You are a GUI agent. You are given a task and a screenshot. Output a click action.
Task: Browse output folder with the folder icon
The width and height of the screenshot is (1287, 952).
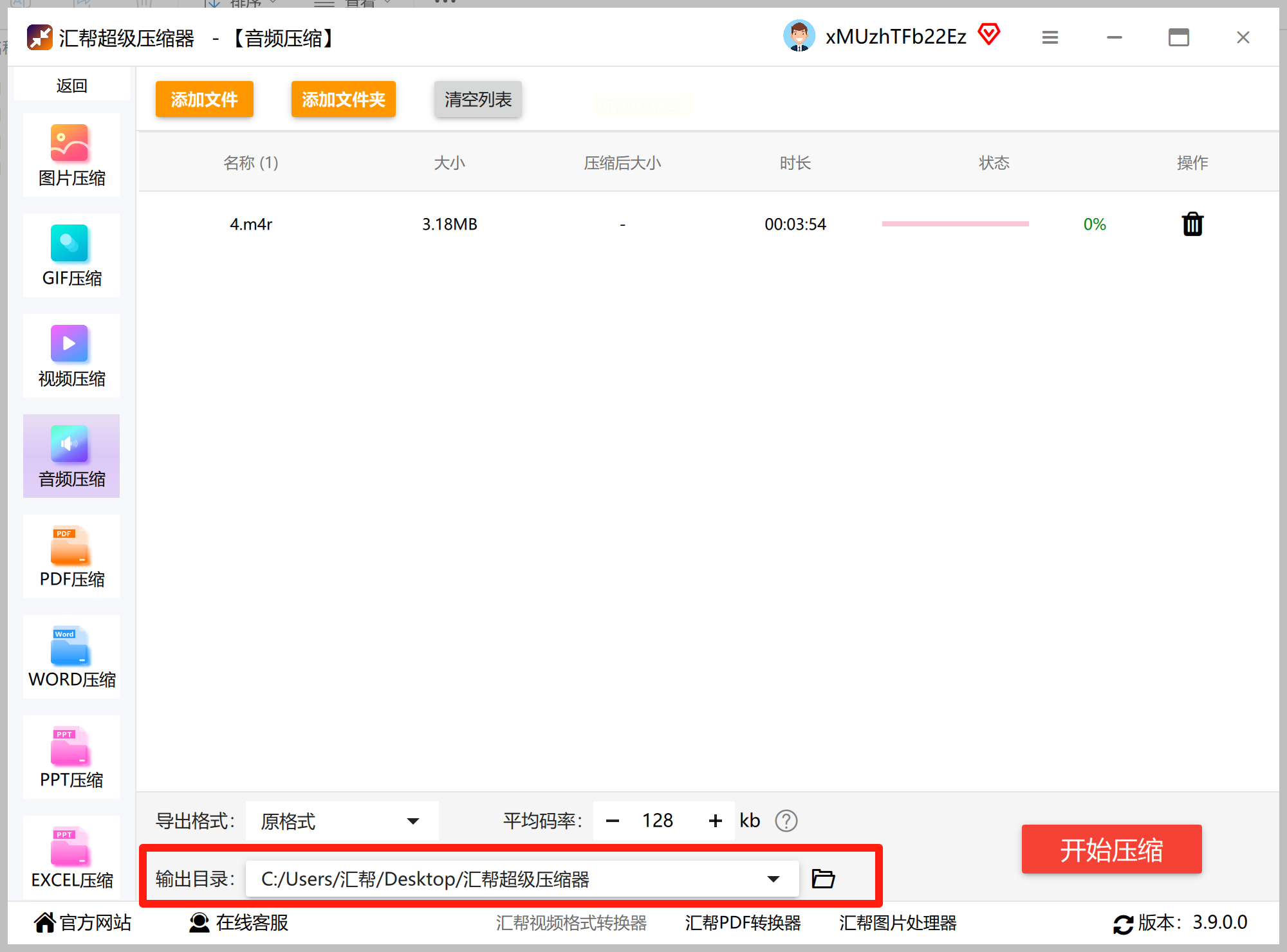(x=823, y=879)
